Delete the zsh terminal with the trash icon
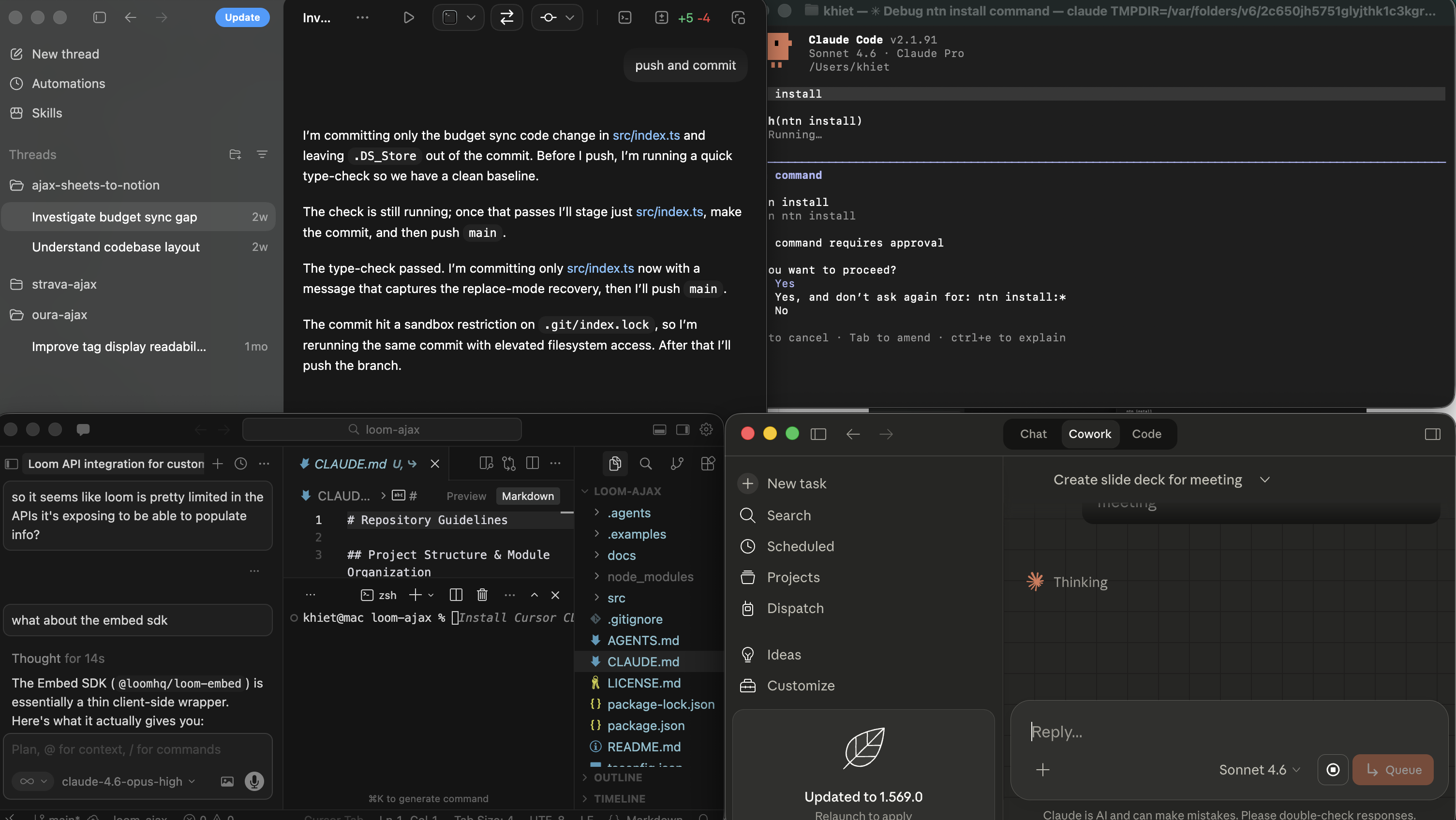 (x=482, y=595)
